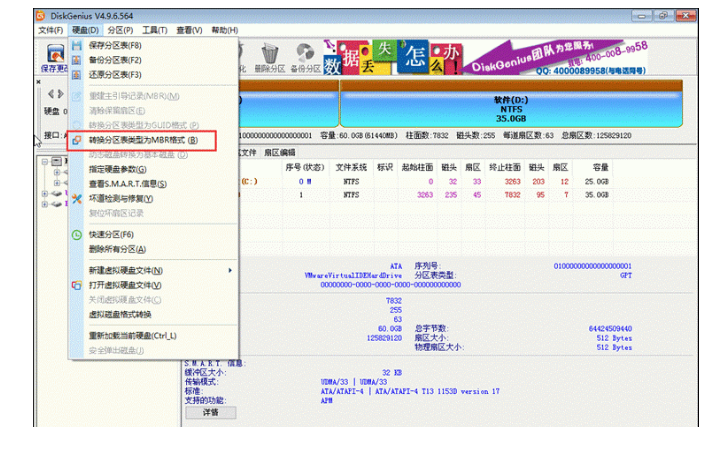Choose 备份分区表(F2) menu entry
717x451 pixels.
coord(115,60)
